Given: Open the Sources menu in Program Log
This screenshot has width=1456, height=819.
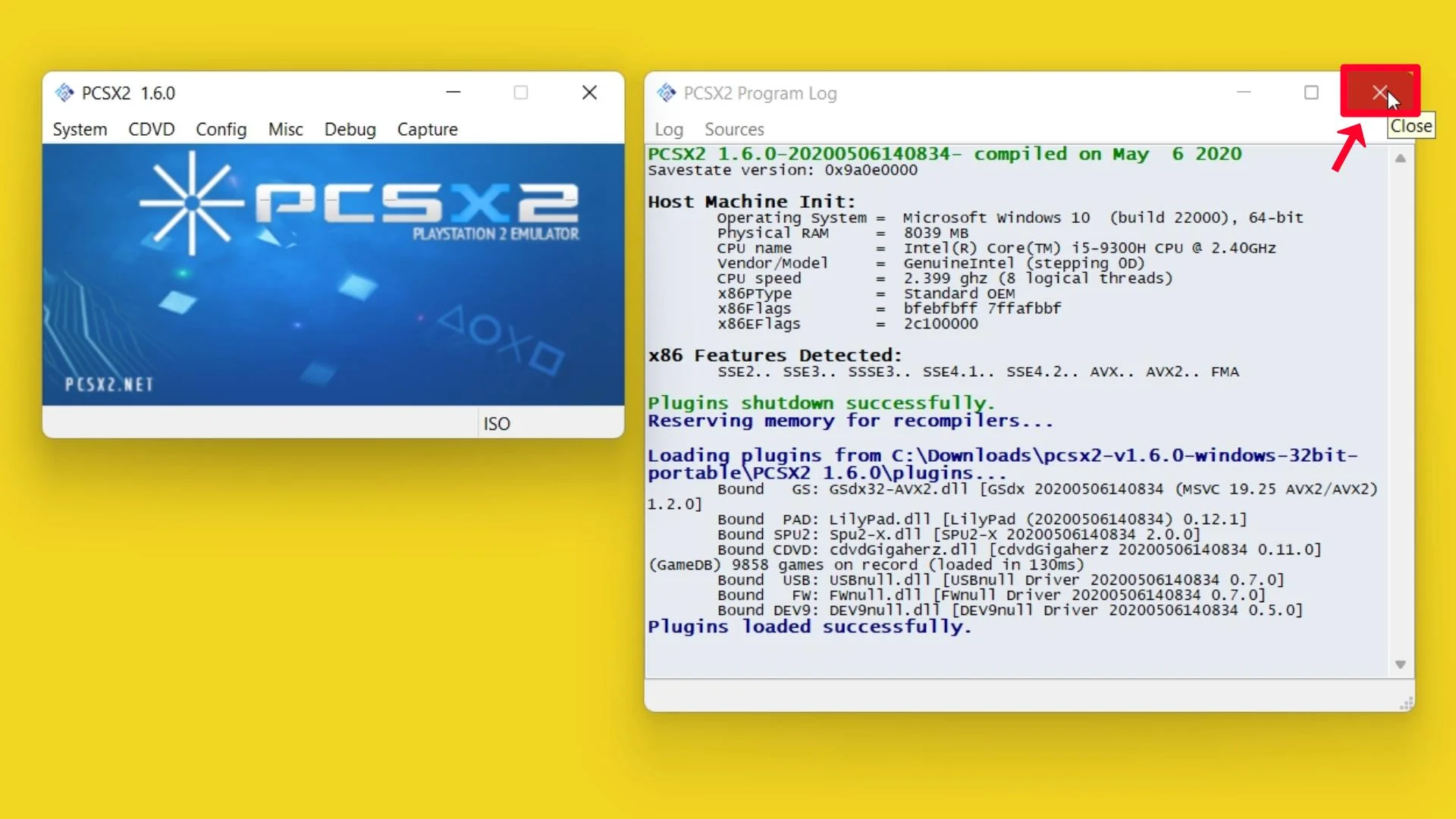Looking at the screenshot, I should [733, 130].
